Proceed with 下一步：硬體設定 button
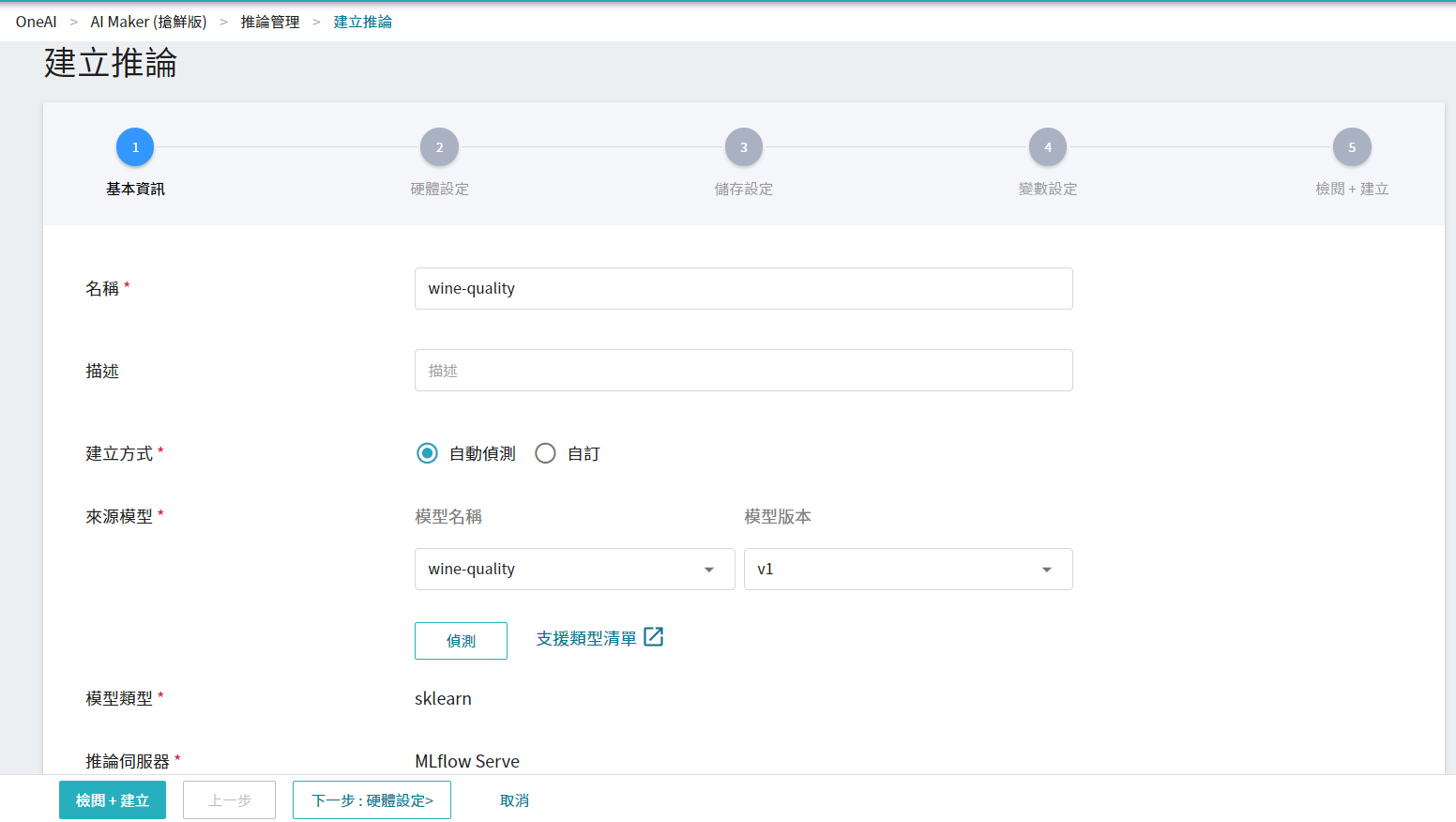Viewport: 1456px width, 822px height. tap(372, 800)
